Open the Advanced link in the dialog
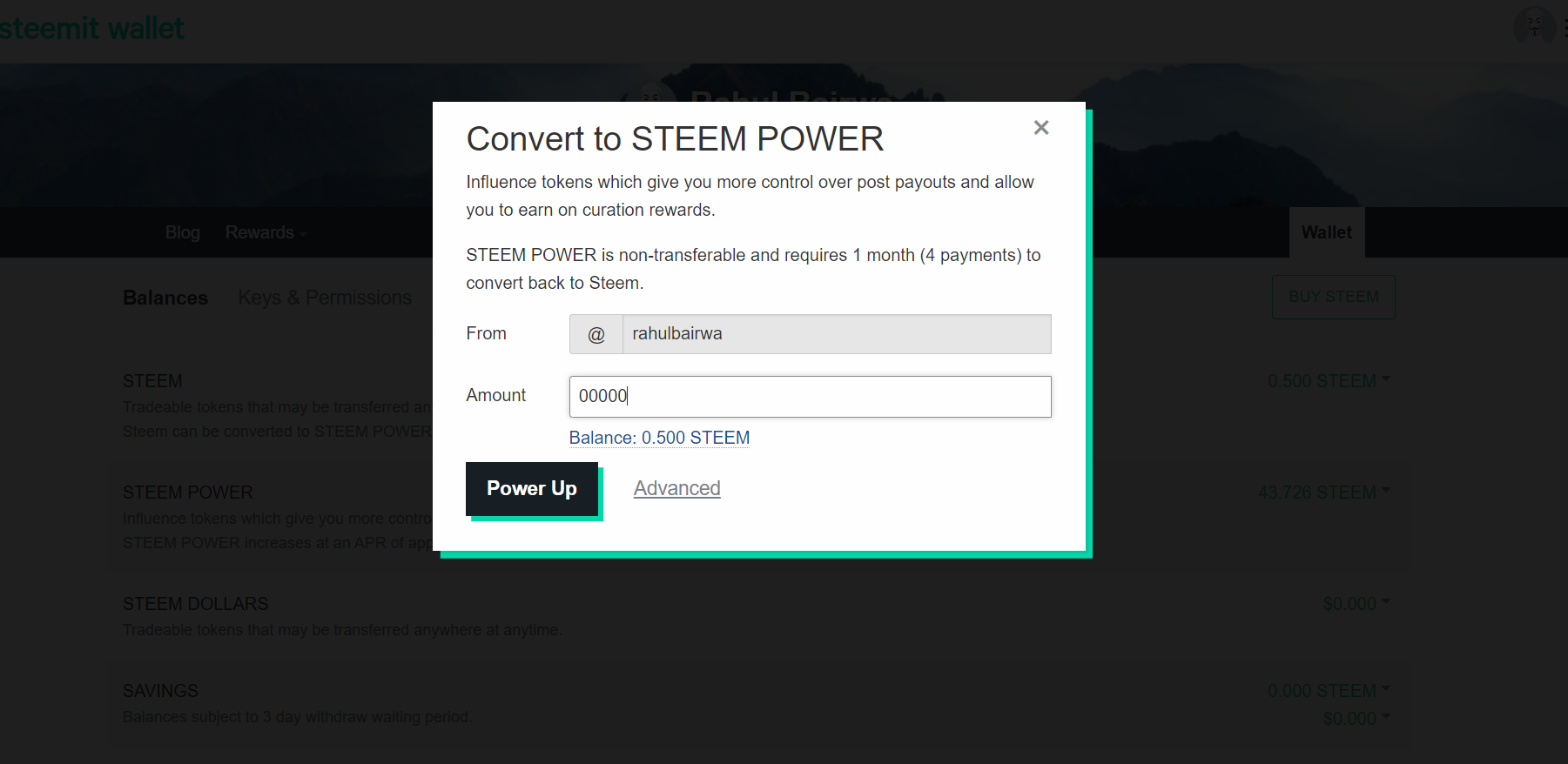 (676, 489)
